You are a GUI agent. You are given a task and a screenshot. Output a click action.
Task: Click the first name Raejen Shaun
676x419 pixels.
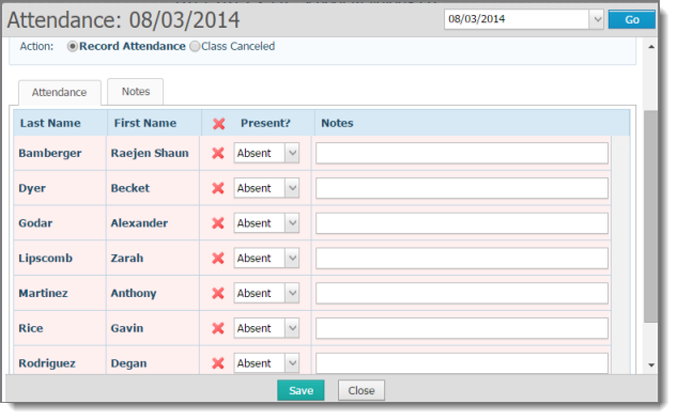(150, 153)
